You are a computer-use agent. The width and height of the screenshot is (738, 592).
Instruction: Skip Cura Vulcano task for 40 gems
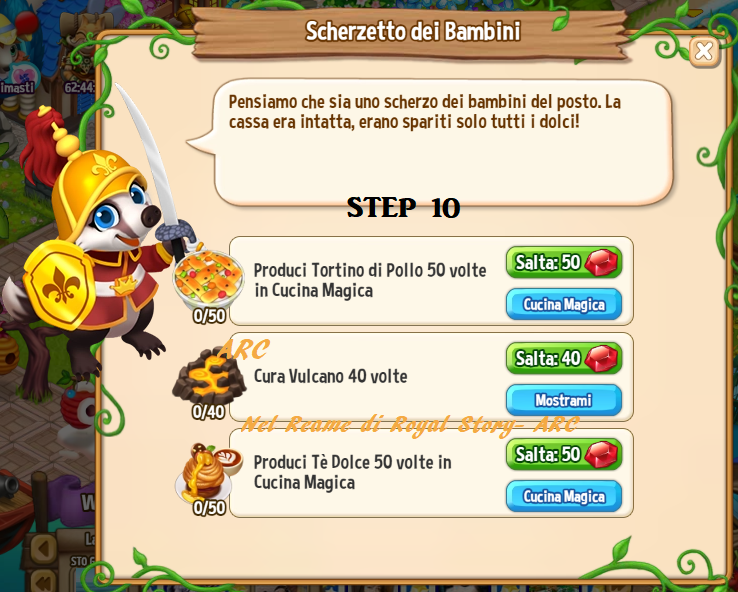coord(564,358)
